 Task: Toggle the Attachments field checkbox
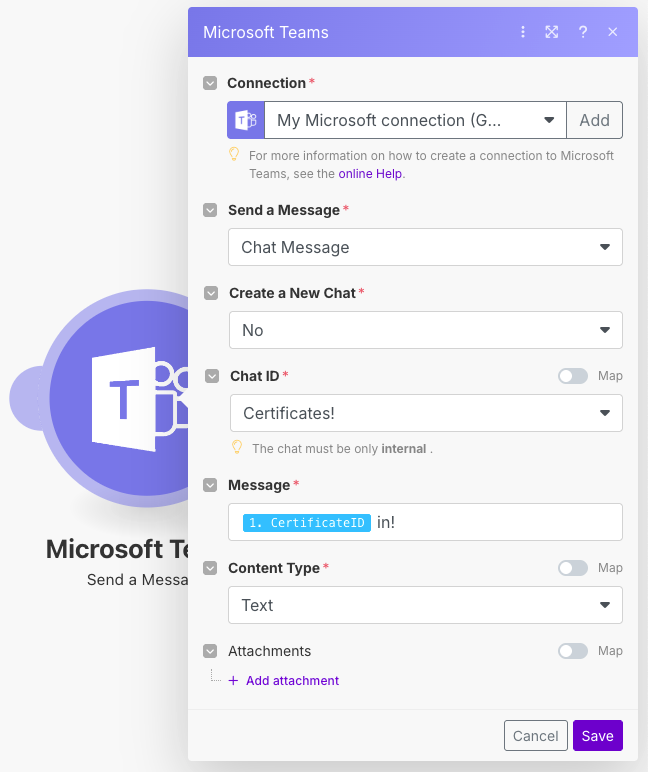click(x=210, y=651)
